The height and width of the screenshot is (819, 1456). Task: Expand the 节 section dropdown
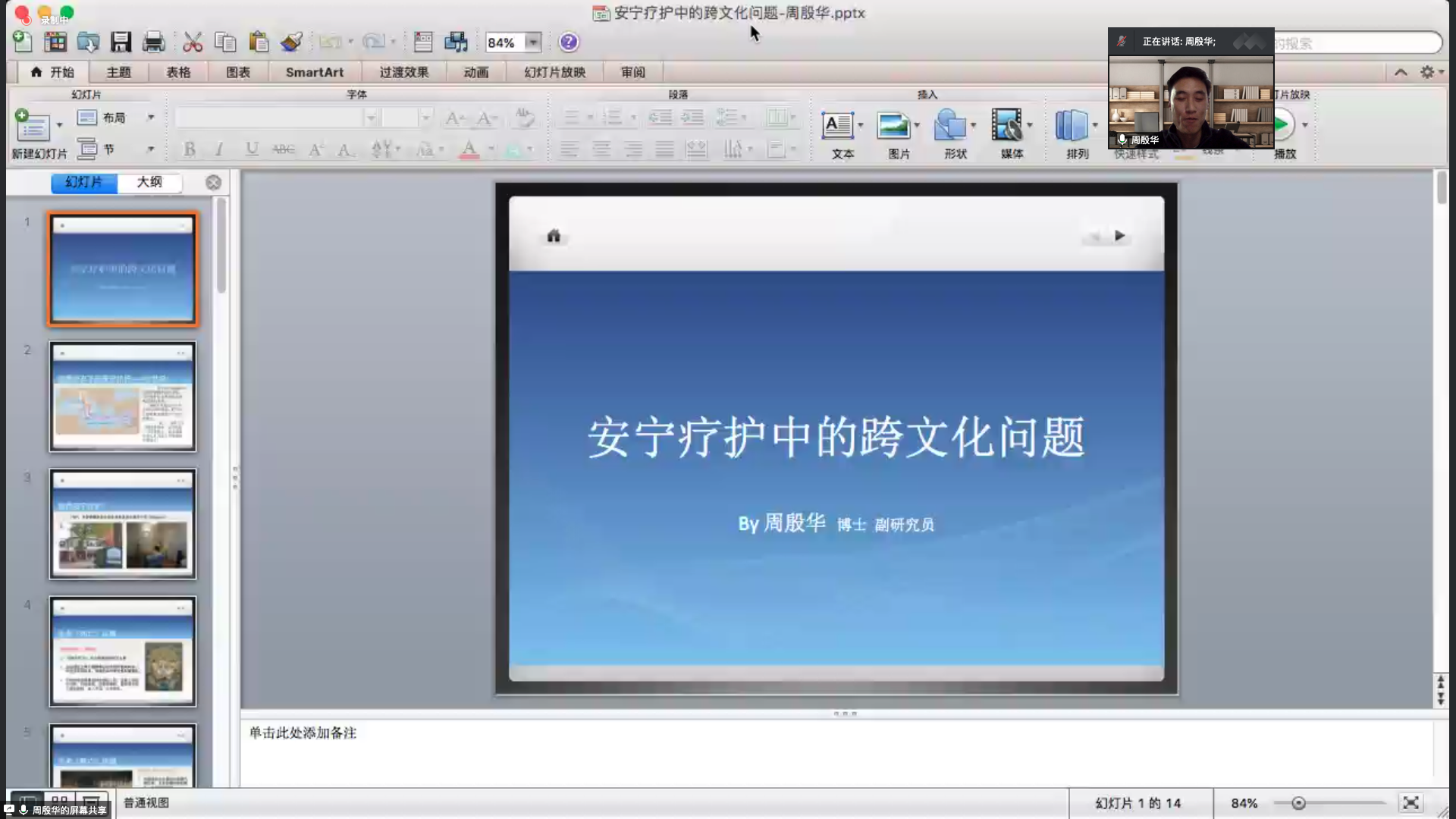tap(150, 149)
